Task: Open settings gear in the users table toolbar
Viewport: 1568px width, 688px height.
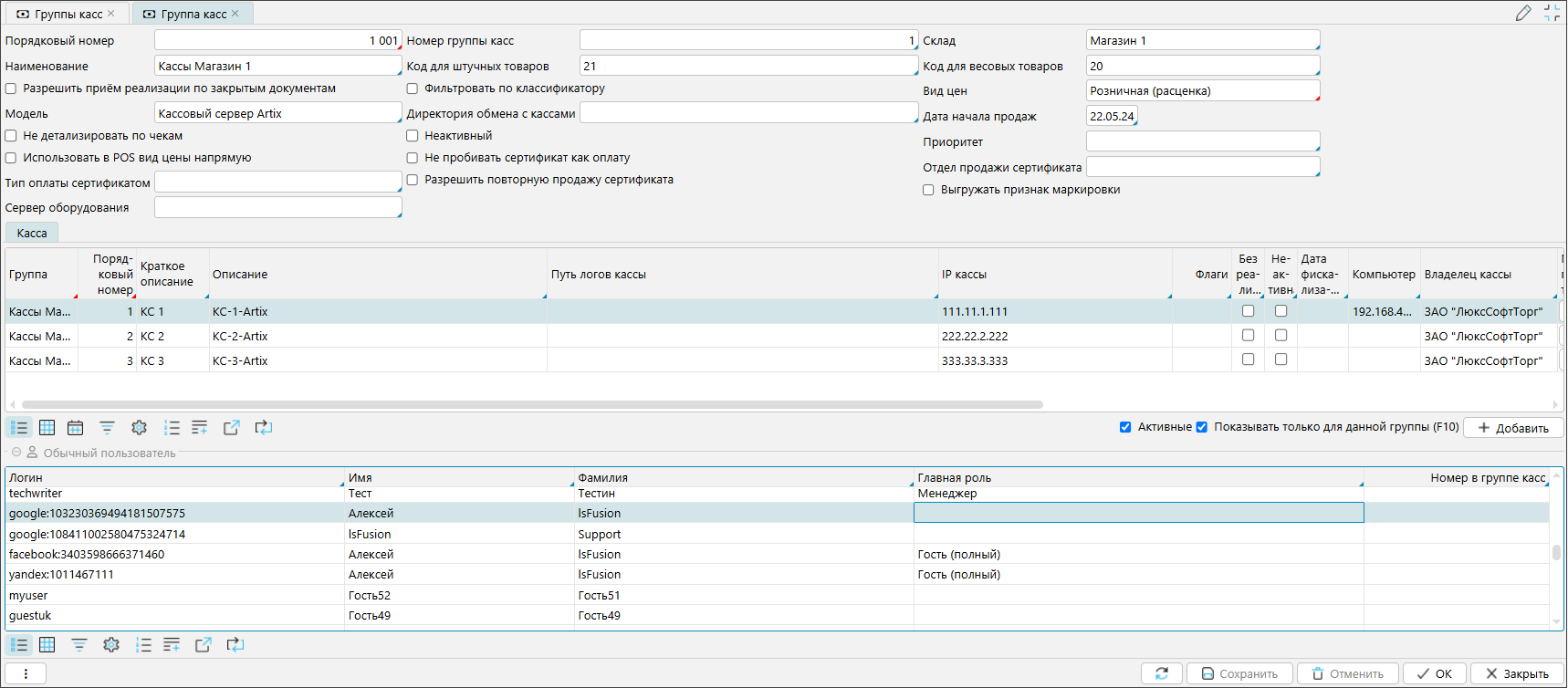Action: click(x=111, y=645)
